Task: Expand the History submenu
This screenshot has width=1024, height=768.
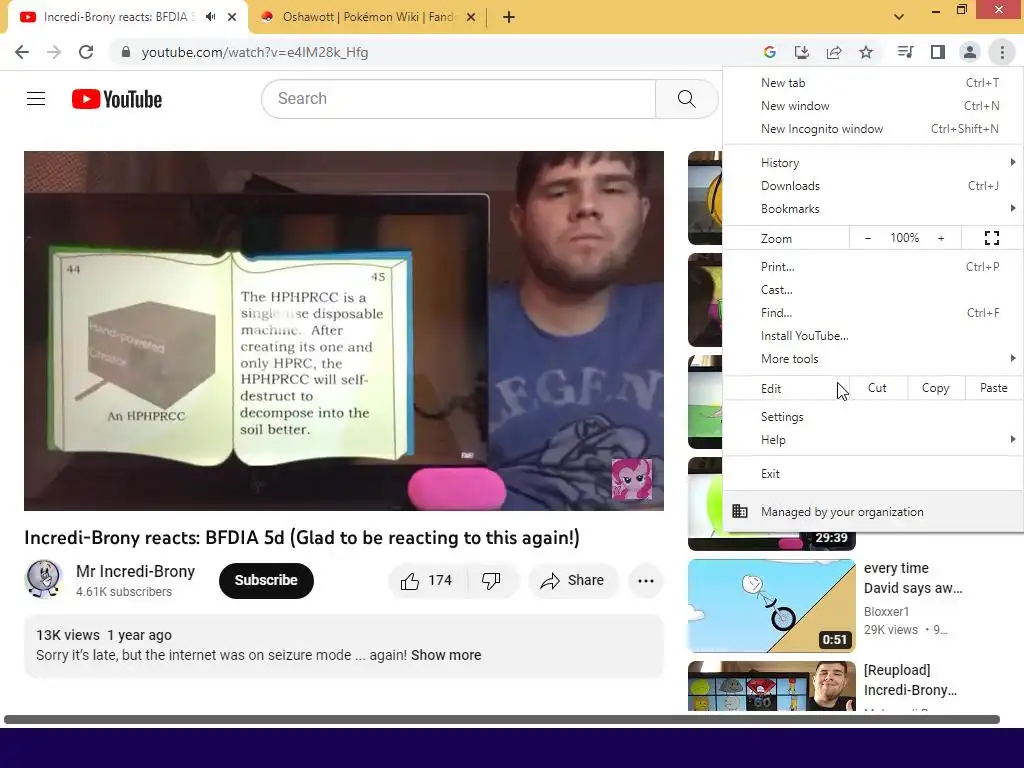Action: [874, 163]
